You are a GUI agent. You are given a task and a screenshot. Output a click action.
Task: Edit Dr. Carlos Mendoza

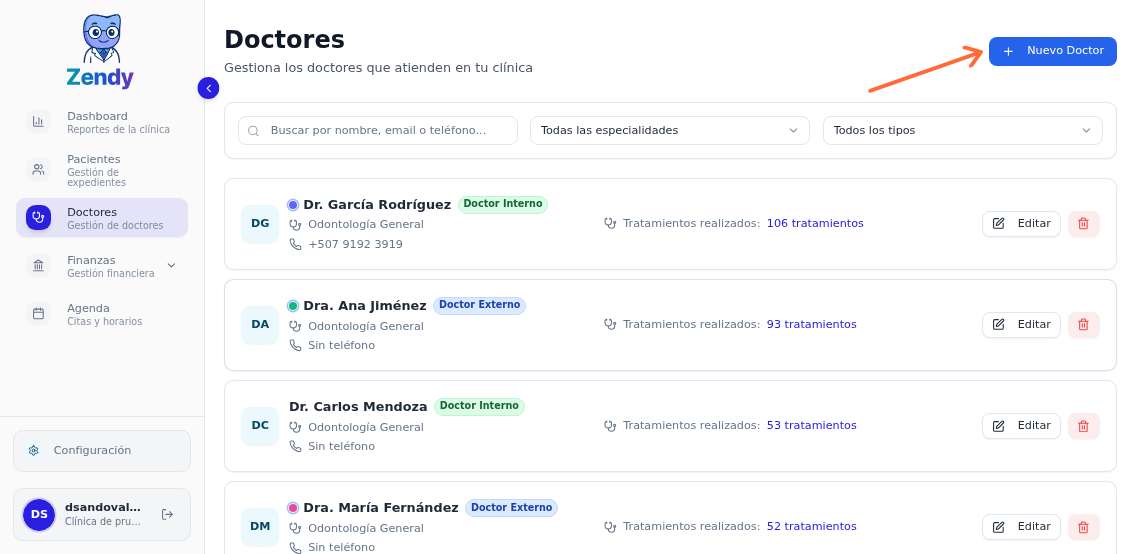(x=1021, y=426)
